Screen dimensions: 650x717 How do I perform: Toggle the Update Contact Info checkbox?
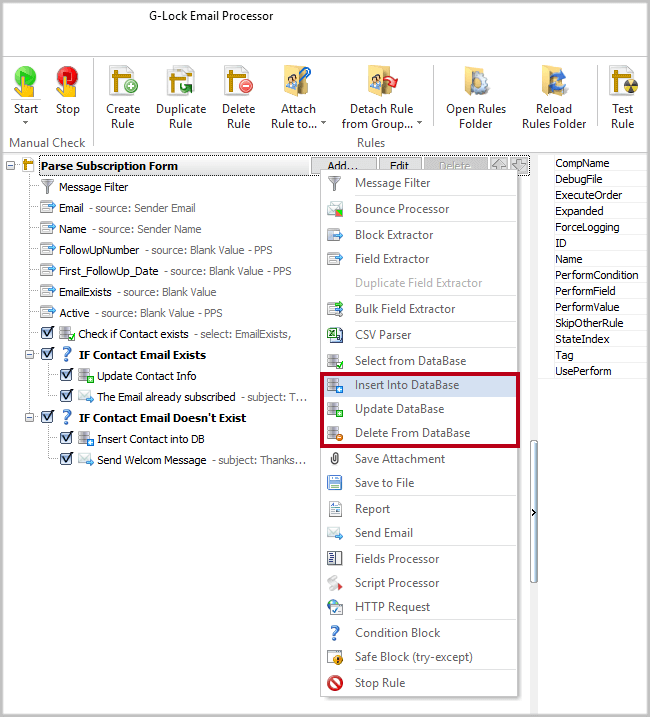click(66, 375)
